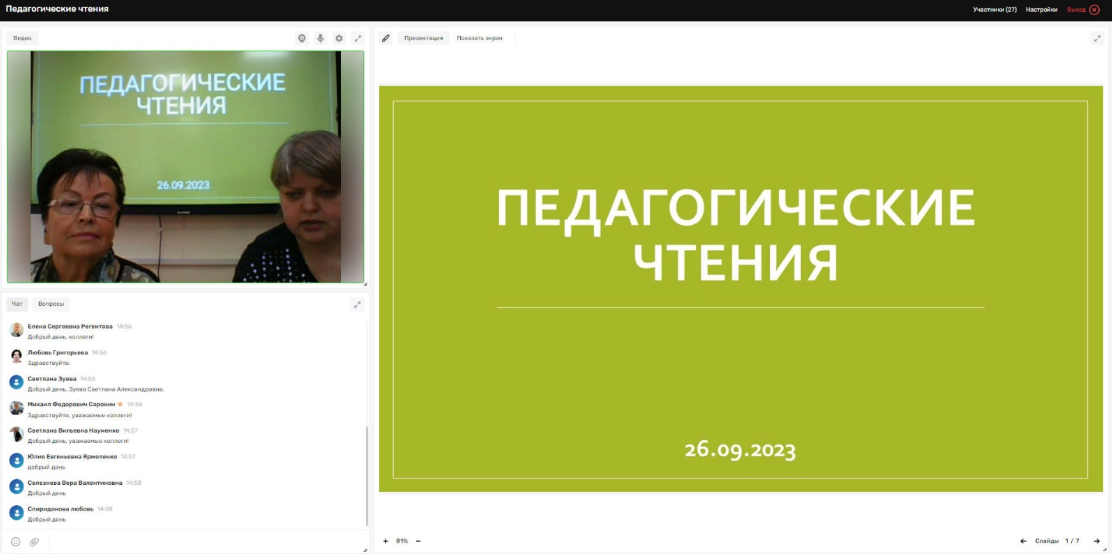Click the presentation slide area
The height and width of the screenshot is (554, 1112).
coord(741,289)
